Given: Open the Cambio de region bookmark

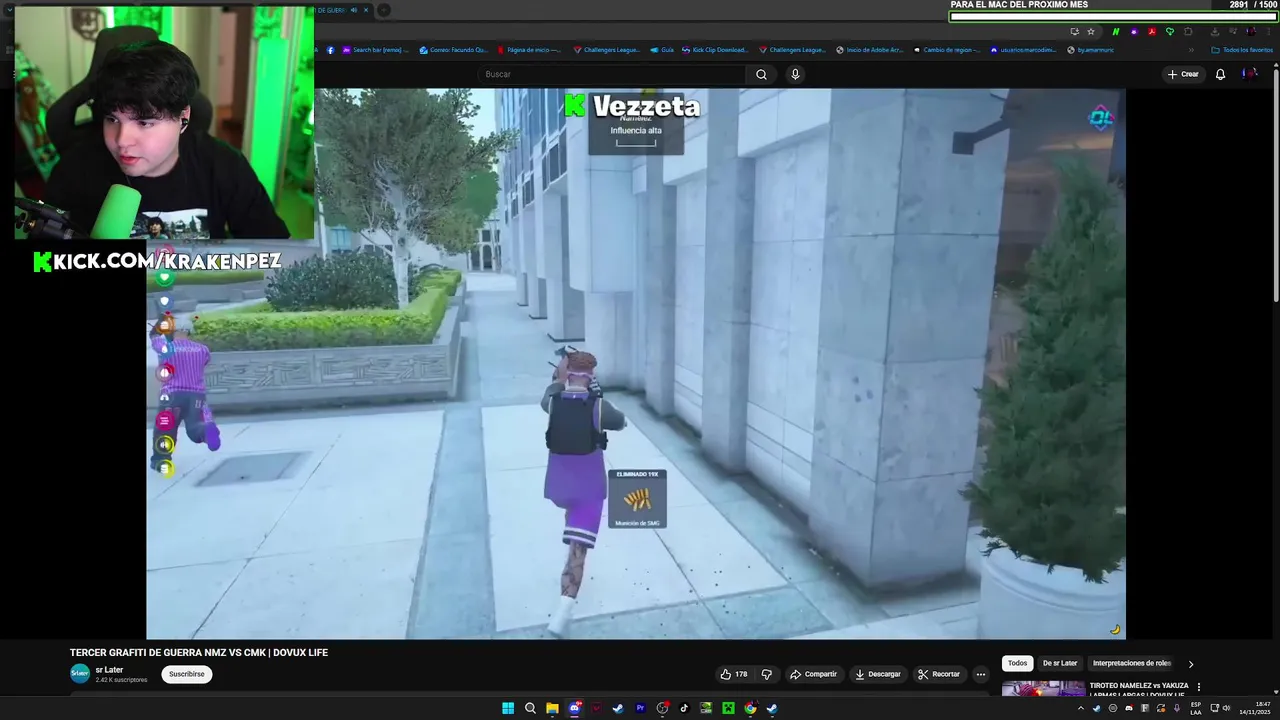Looking at the screenshot, I should point(946,49).
